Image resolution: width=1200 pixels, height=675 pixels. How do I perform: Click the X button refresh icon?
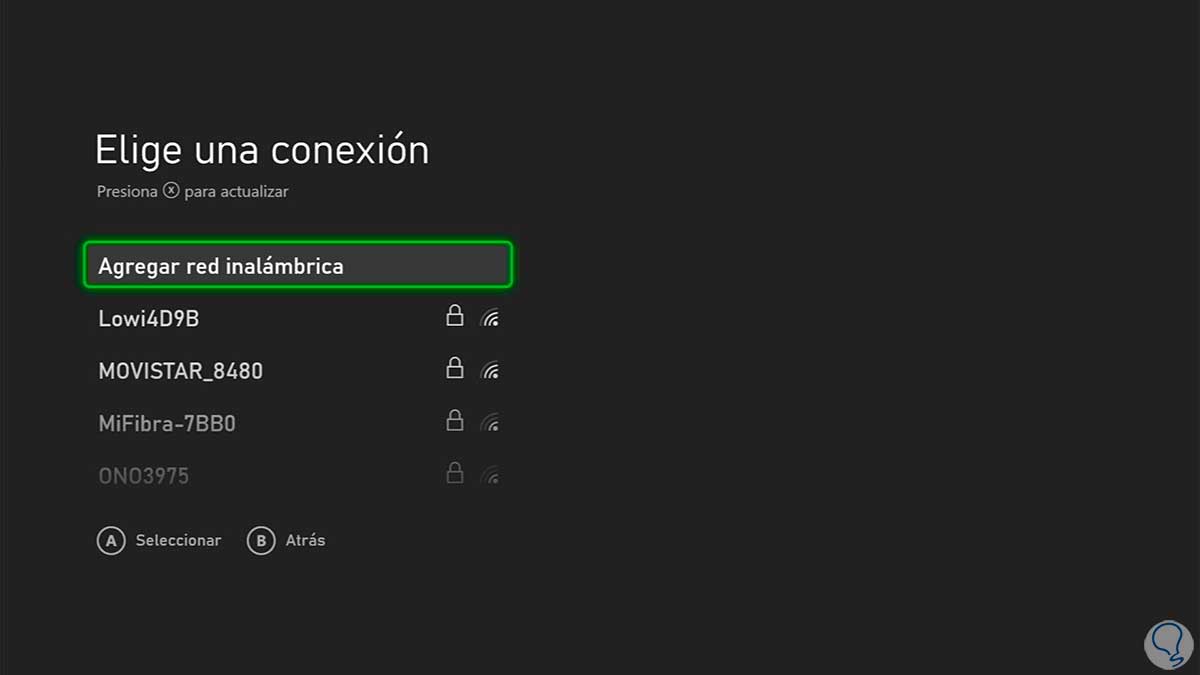tap(171, 191)
